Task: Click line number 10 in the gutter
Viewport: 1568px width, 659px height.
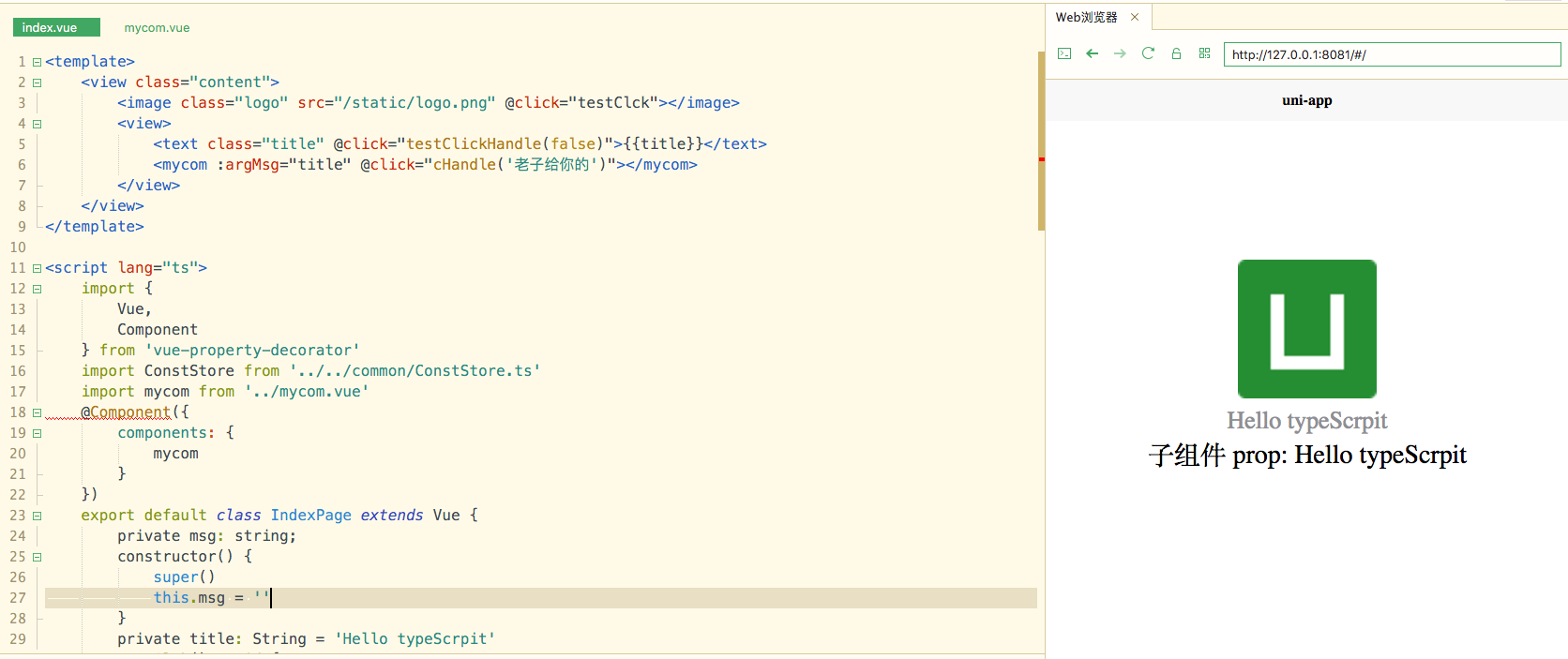Action: click(18, 247)
